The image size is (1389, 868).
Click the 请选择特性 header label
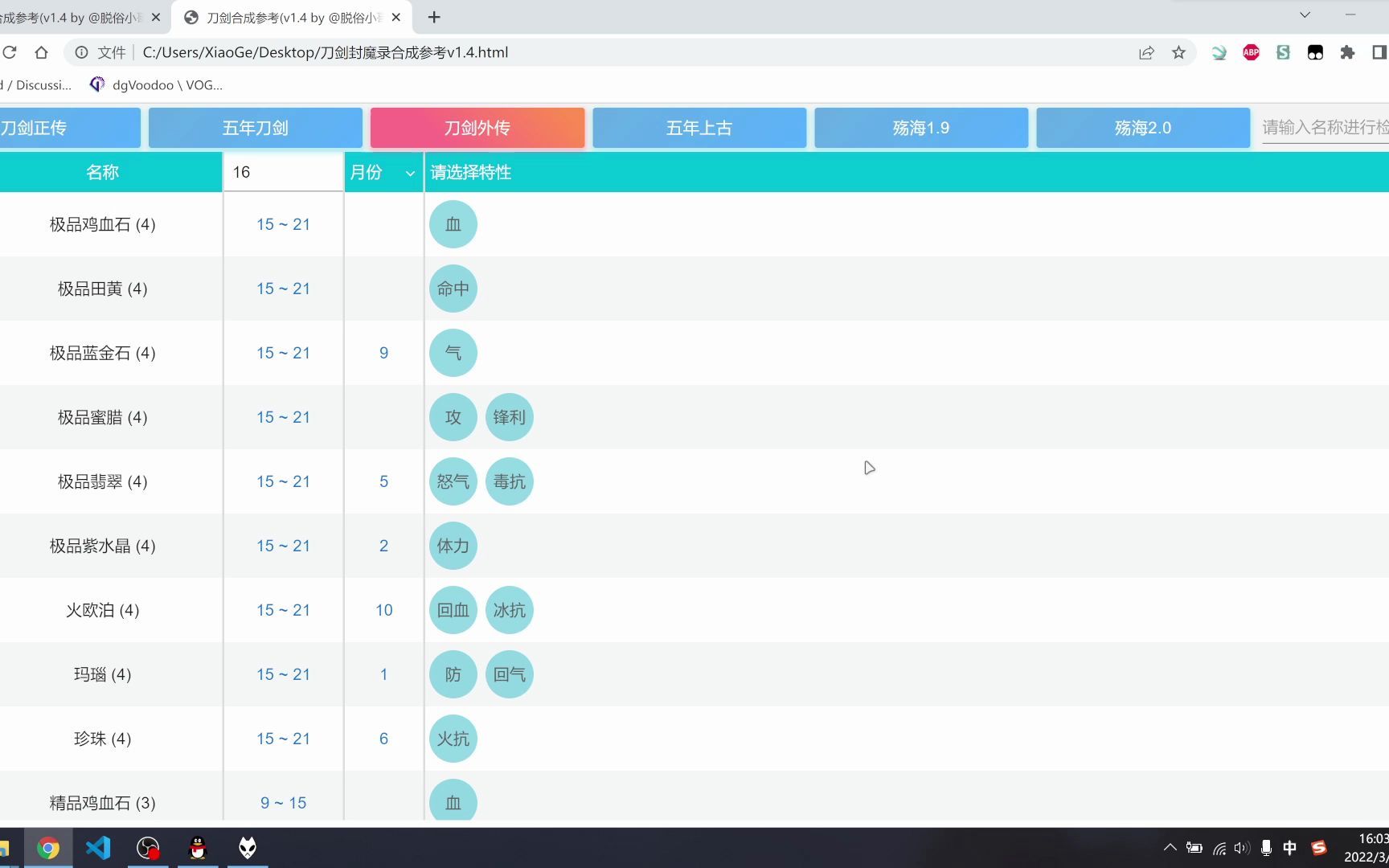[471, 172]
